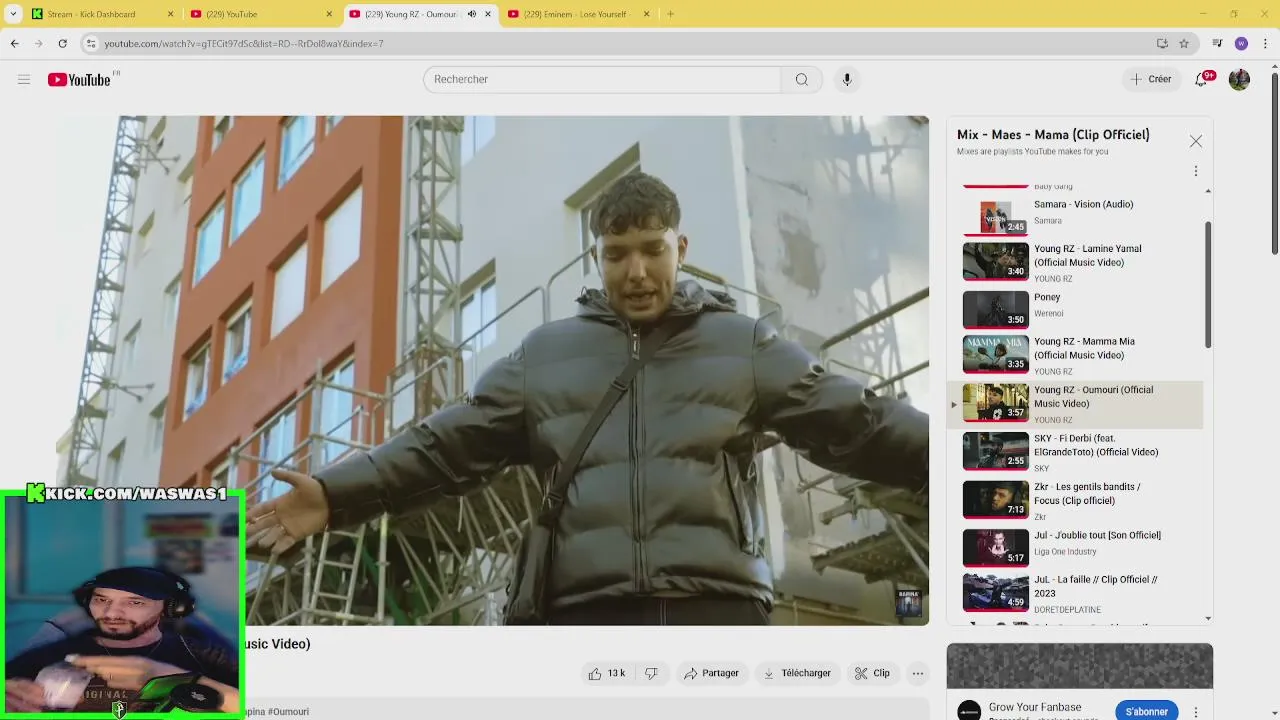1280x720 pixels.
Task: Open the YouTube hamburger guide menu
Action: click(24, 79)
